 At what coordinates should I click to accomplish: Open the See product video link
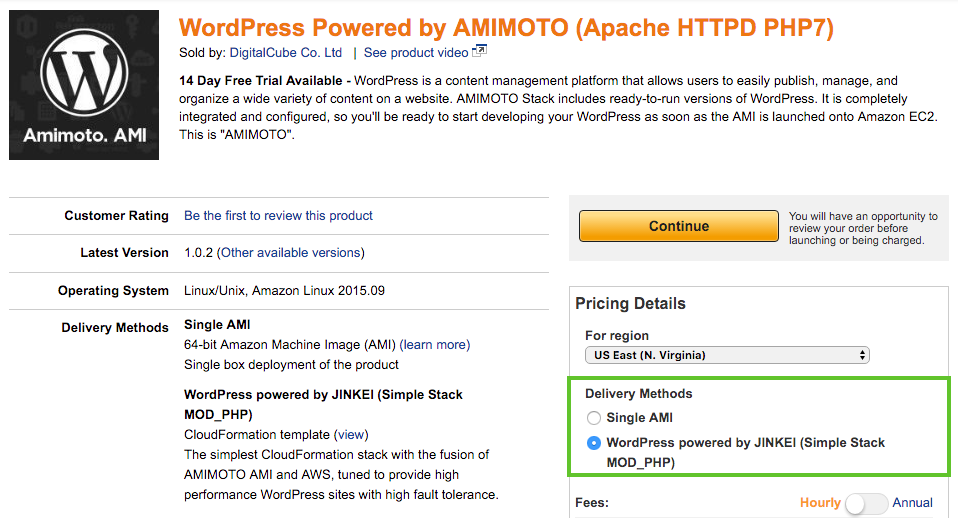tap(416, 53)
